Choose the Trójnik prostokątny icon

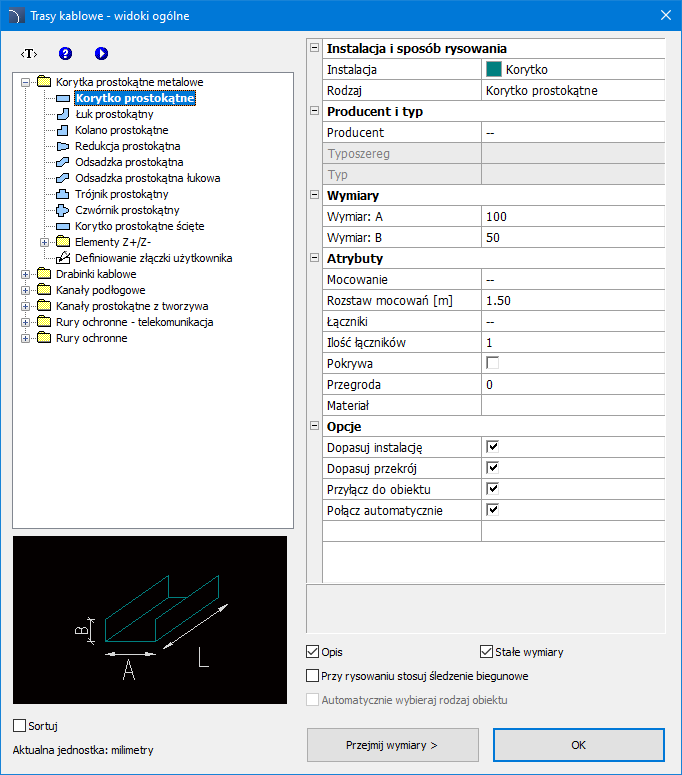63,194
